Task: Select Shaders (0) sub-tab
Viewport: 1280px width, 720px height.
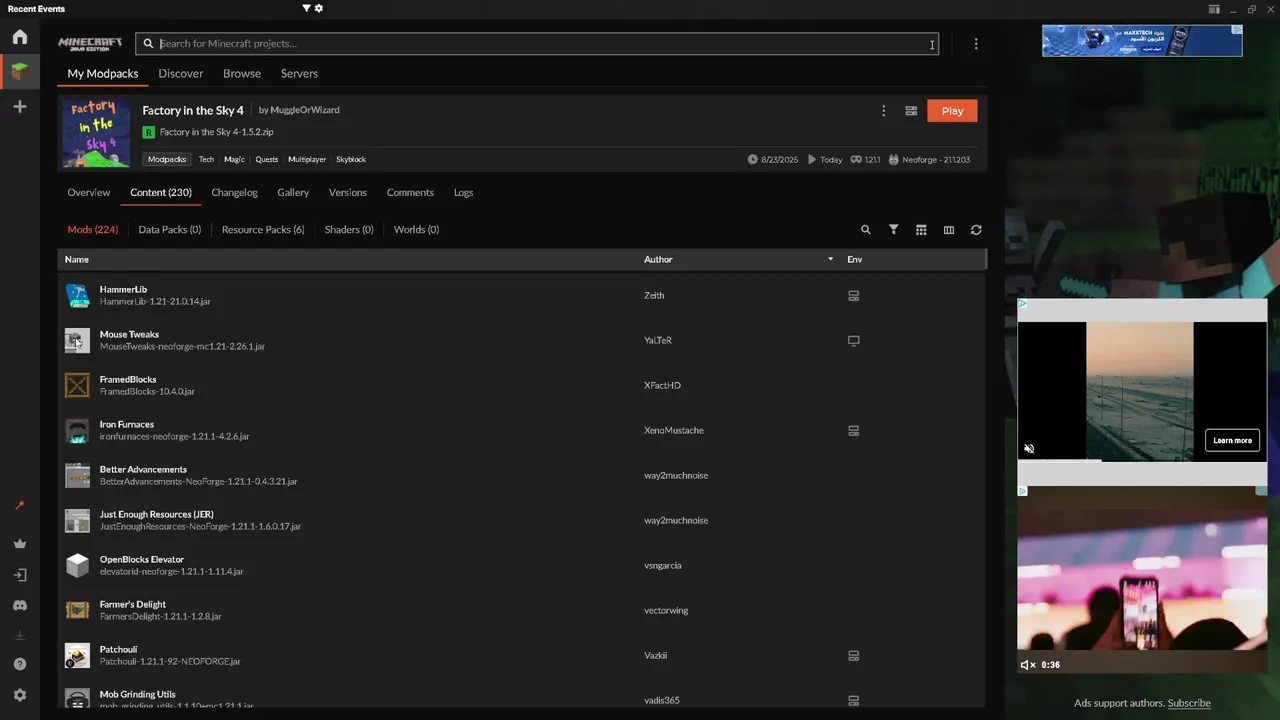Action: click(349, 229)
